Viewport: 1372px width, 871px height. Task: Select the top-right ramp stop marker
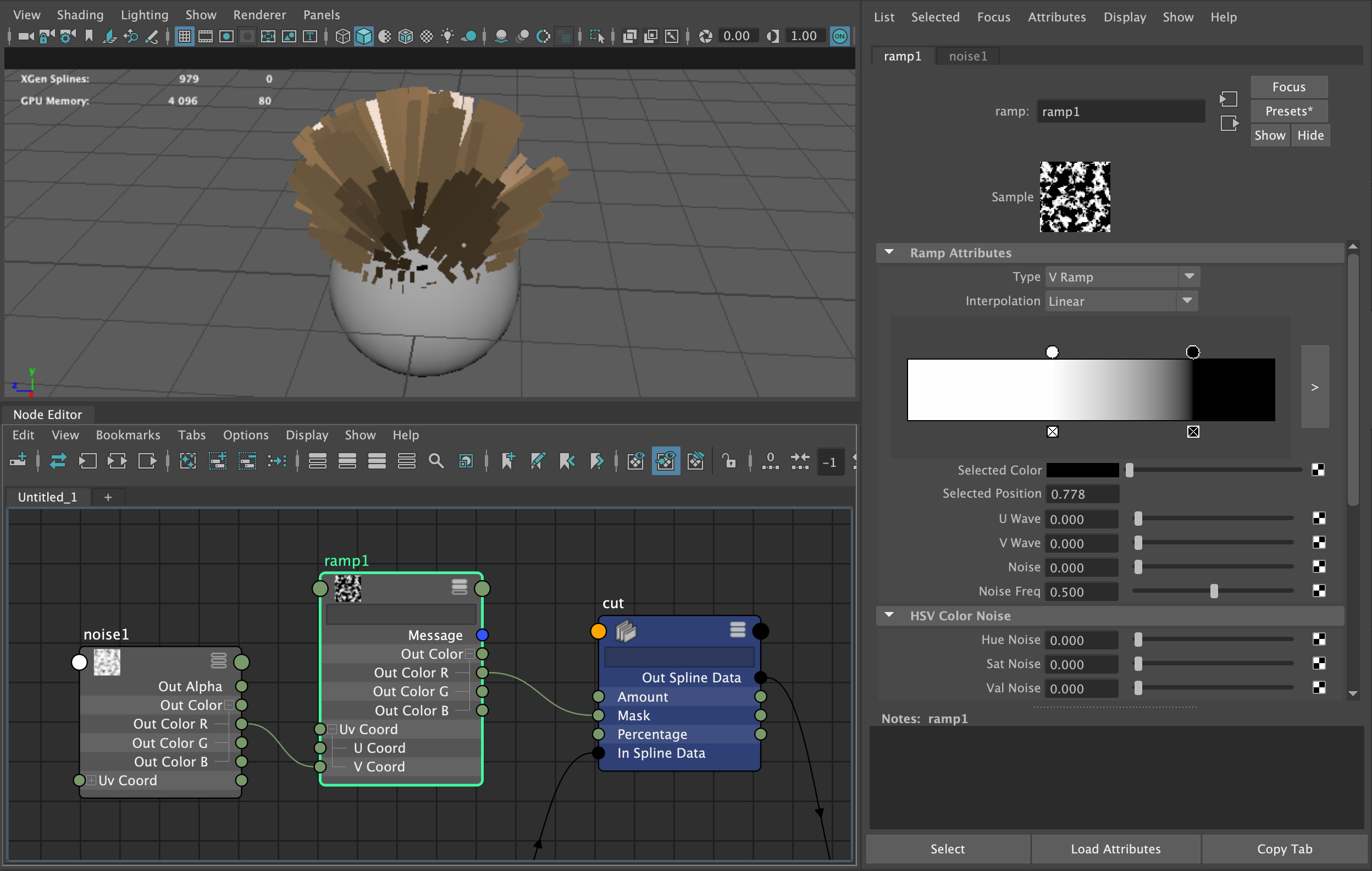1194,352
